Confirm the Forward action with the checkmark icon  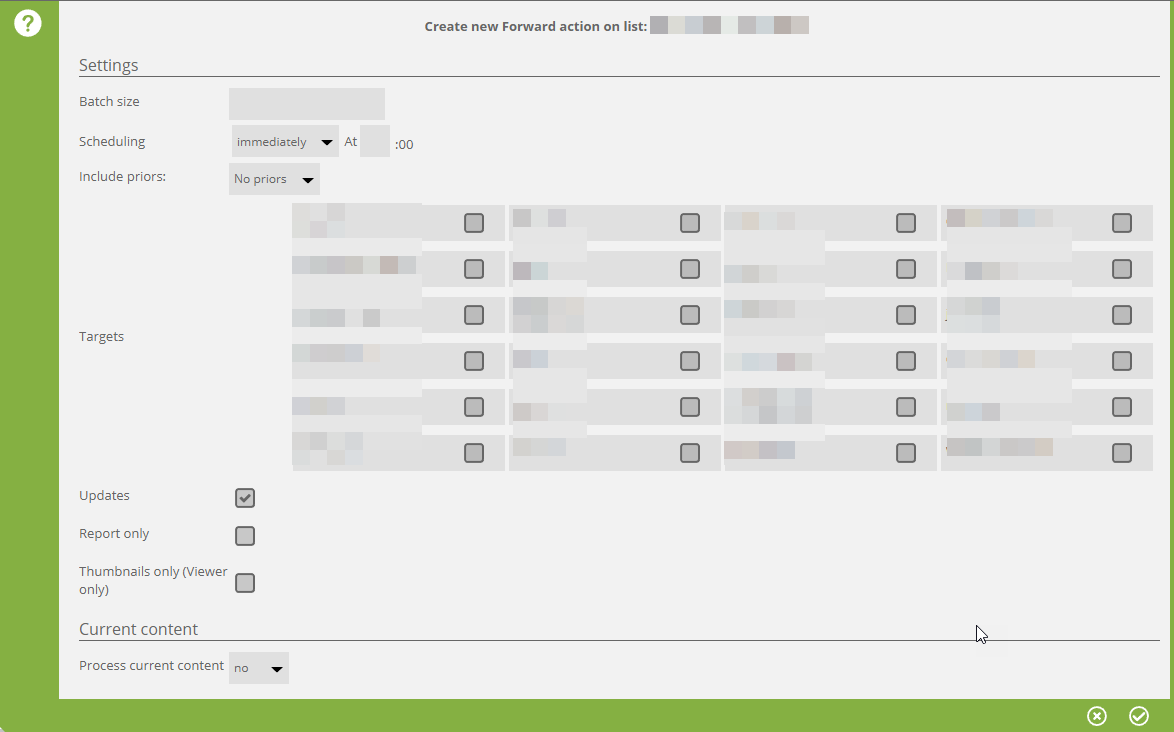1139,716
